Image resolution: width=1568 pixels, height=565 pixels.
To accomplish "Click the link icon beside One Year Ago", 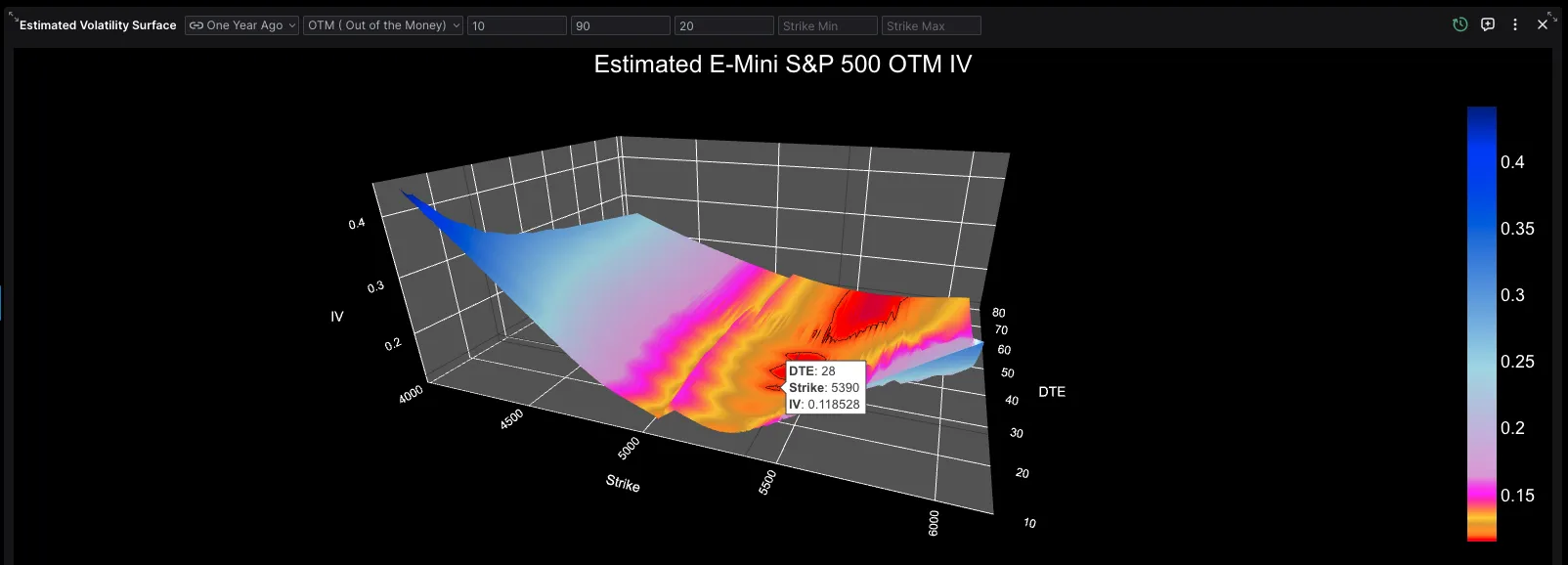I will tap(196, 25).
